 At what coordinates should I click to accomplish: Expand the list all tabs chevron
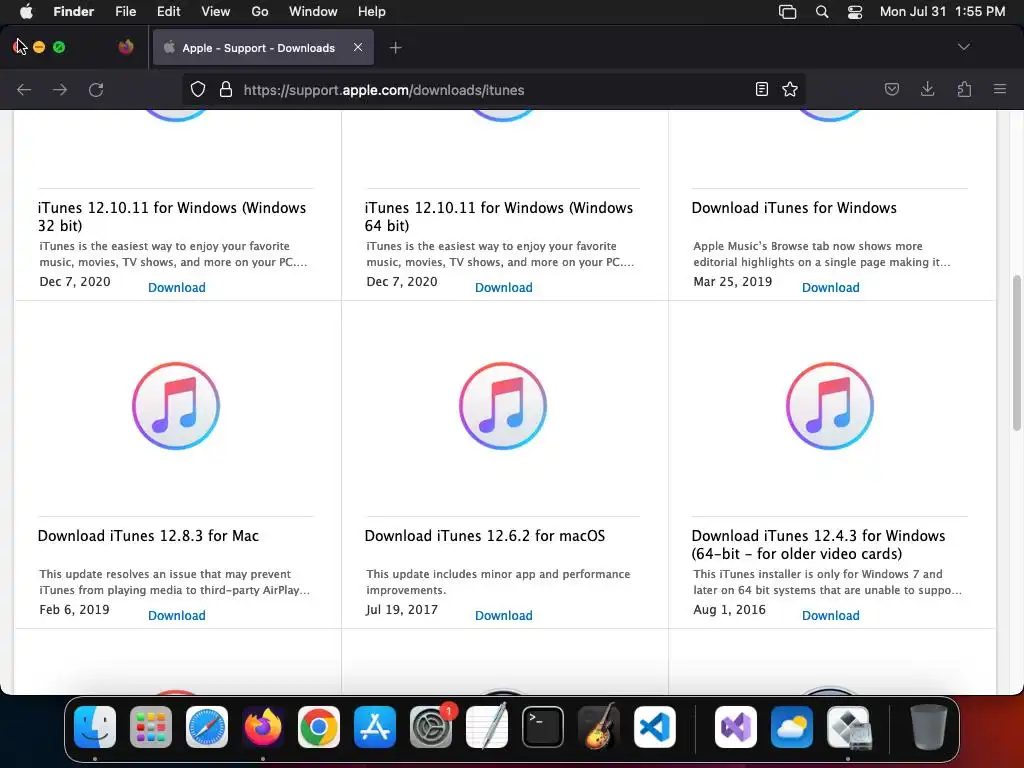[x=963, y=47]
